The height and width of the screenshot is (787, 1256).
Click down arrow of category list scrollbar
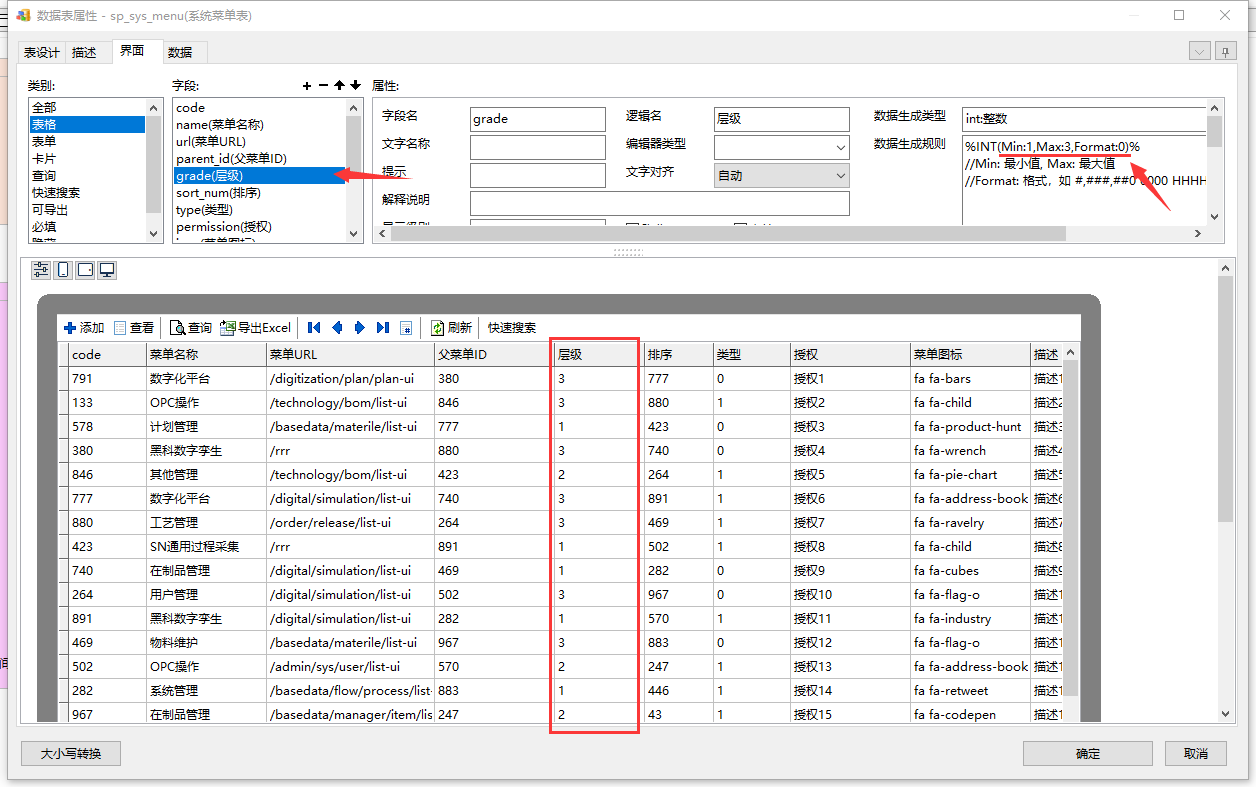[154, 233]
